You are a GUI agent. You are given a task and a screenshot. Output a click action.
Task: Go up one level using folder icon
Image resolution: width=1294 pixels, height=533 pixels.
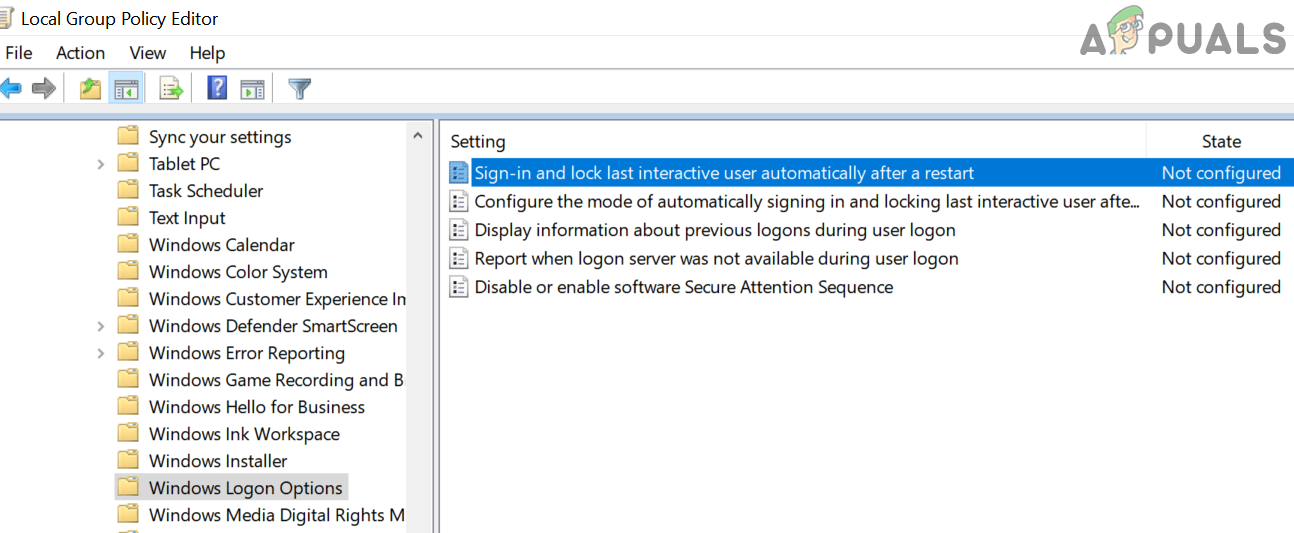click(90, 89)
